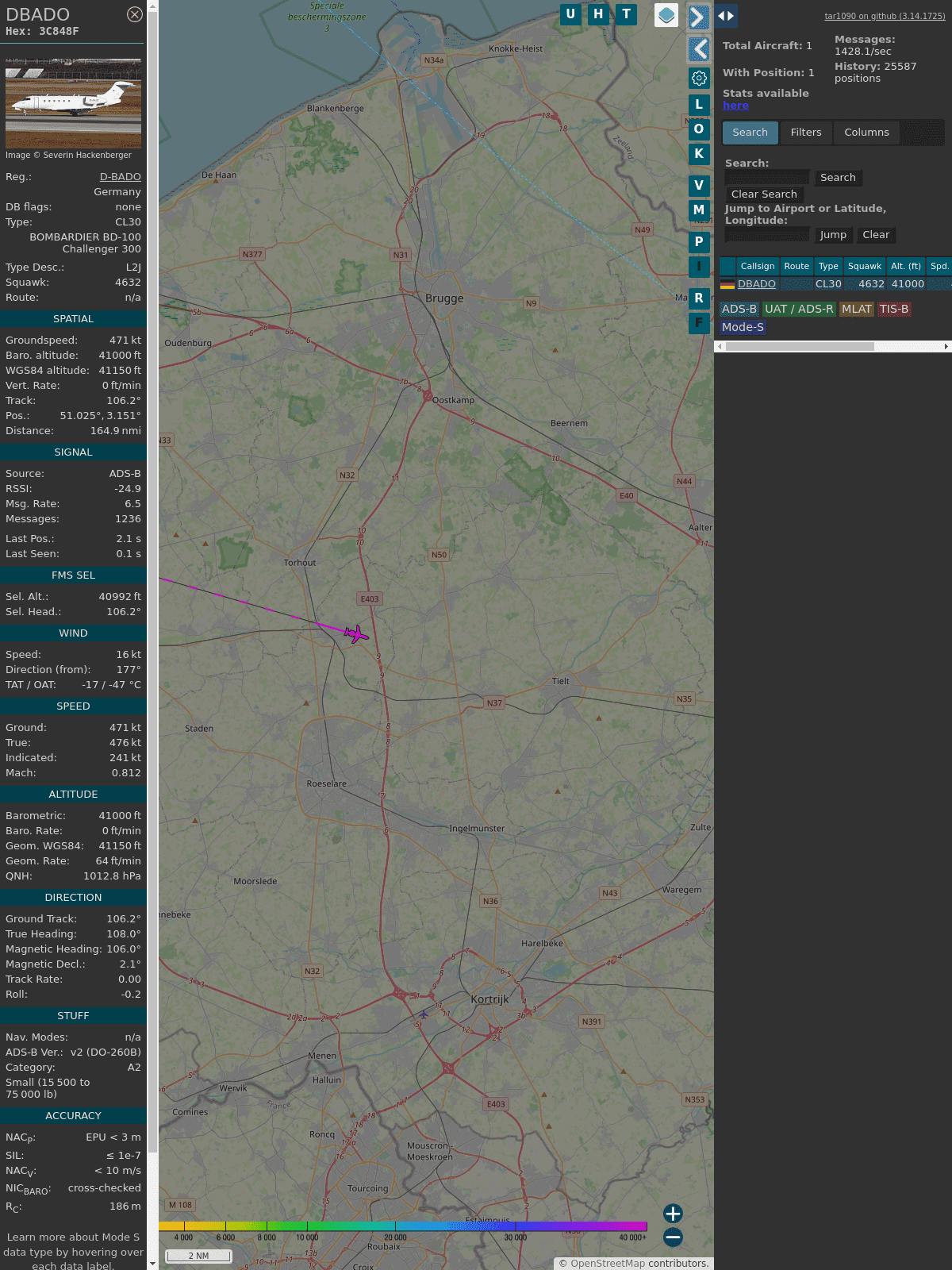The width and height of the screenshot is (952, 1270).
Task: Click the TIS-B legend label
Action: [894, 310]
